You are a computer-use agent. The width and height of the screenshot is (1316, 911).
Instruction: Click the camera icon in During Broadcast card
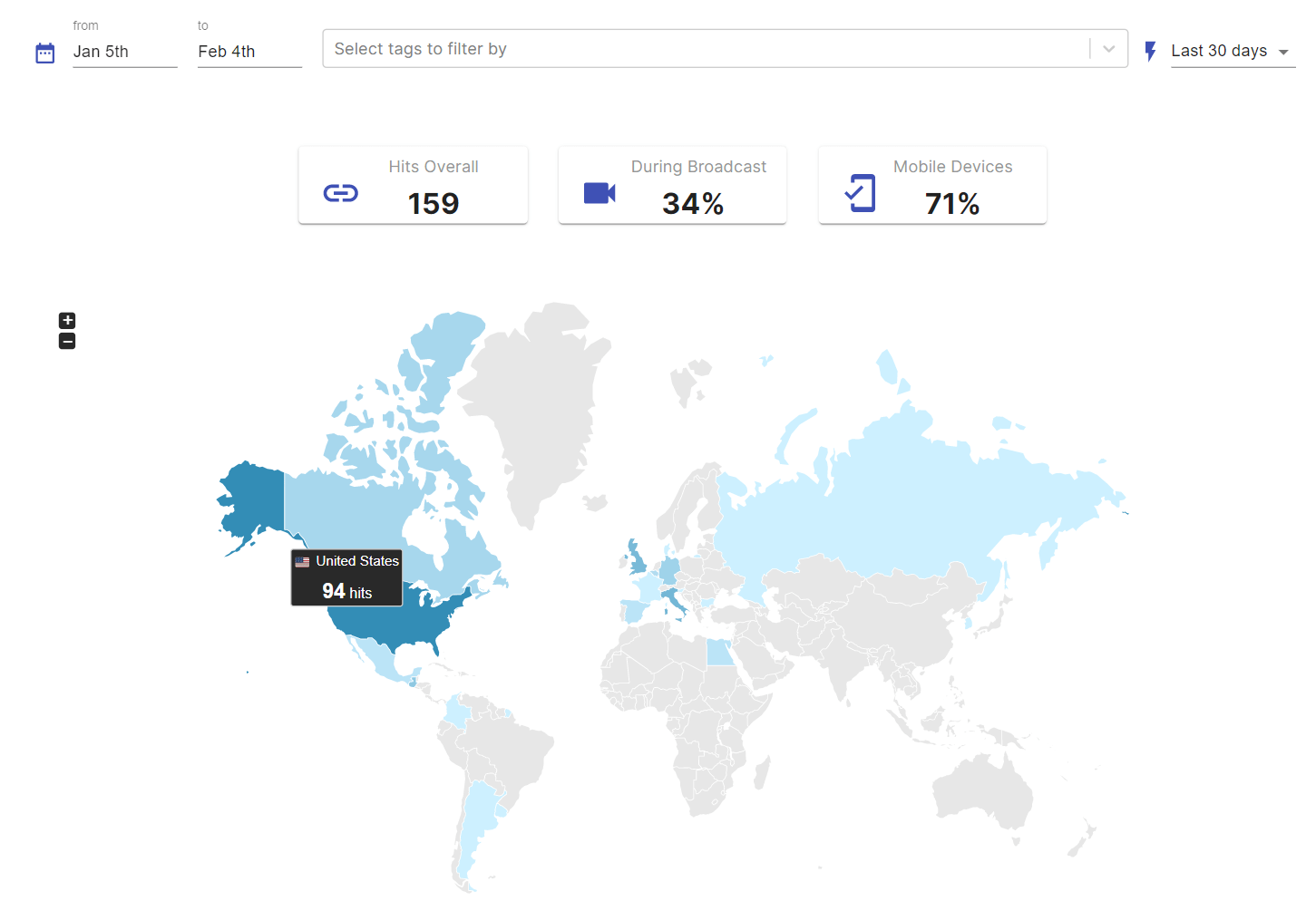tap(600, 193)
